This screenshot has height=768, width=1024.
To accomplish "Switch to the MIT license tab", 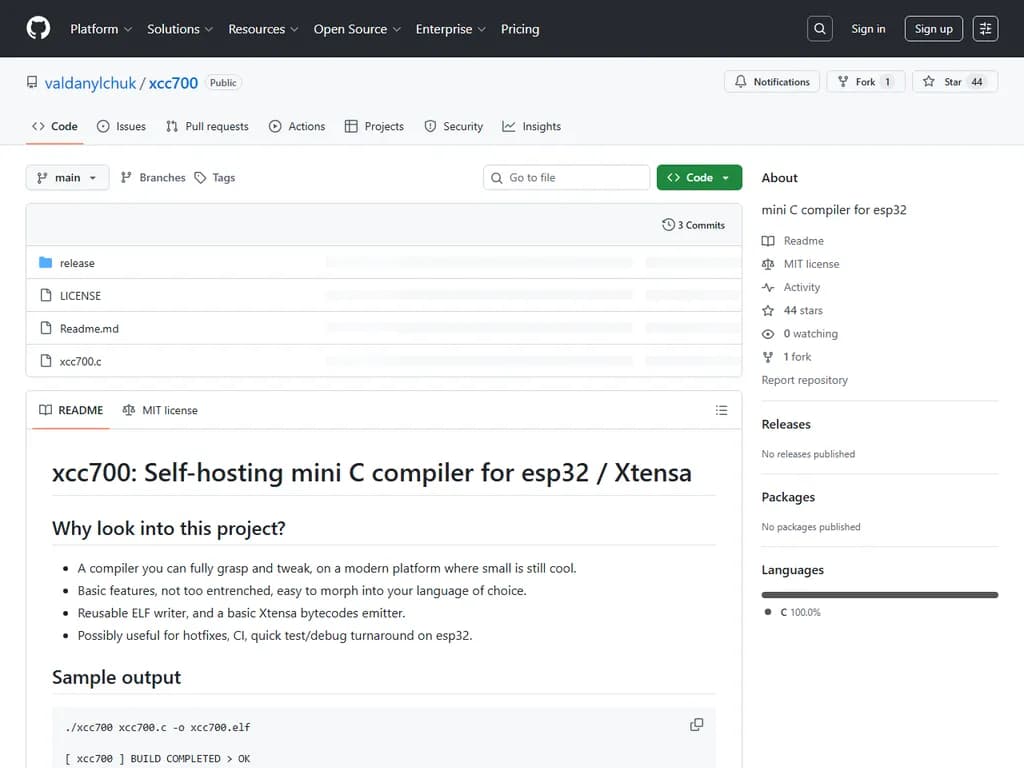I will pyautogui.click(x=160, y=411).
